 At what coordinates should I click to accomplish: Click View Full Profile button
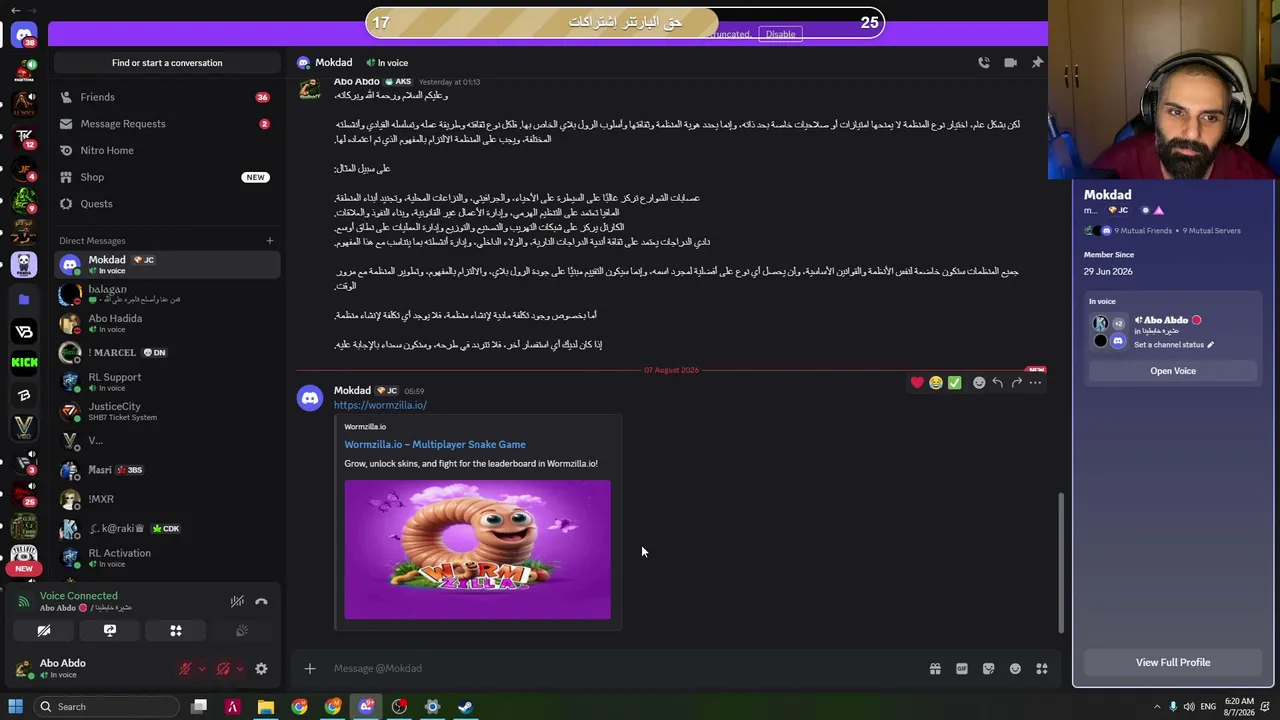click(1173, 662)
